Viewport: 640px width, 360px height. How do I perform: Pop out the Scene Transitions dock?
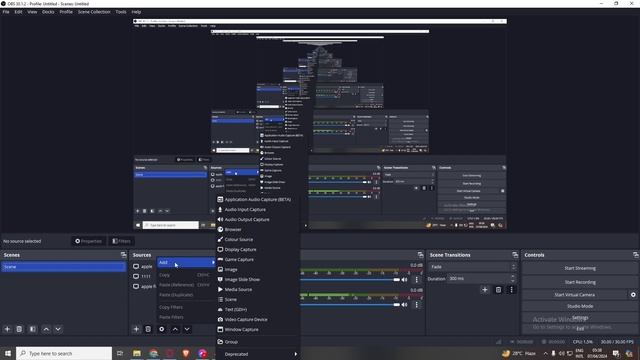point(515,255)
